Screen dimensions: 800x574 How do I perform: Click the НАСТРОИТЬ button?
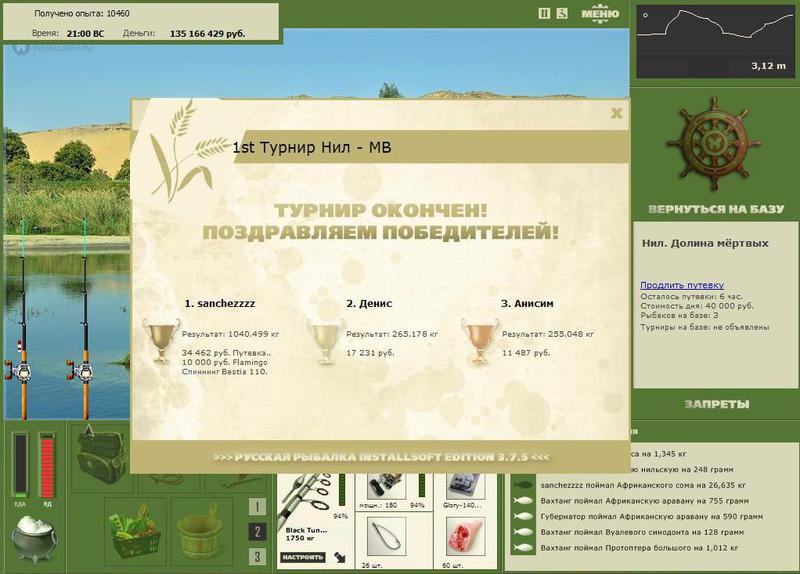[303, 557]
